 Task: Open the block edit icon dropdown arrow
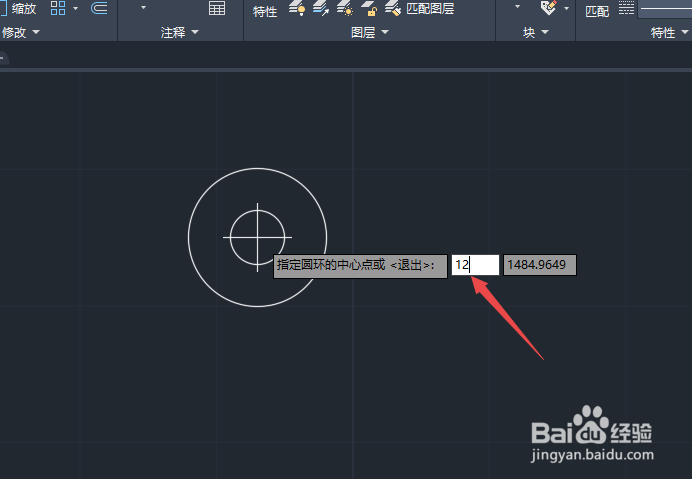click(567, 8)
